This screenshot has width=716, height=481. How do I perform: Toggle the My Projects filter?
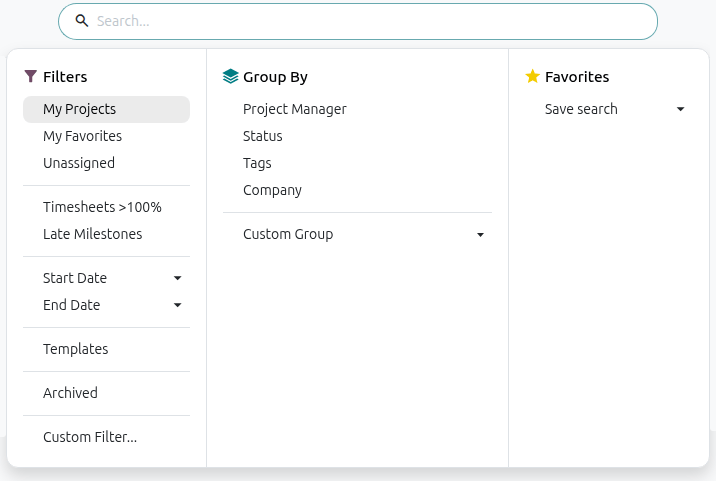(x=106, y=109)
